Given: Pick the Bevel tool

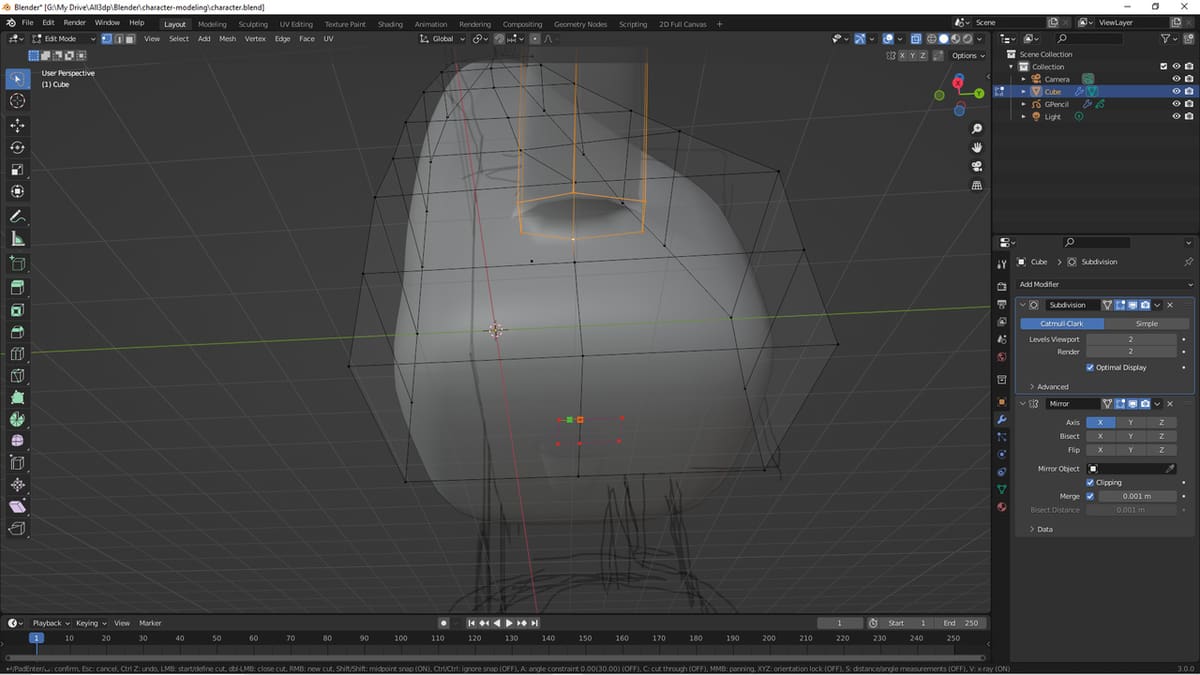Looking at the screenshot, I should pyautogui.click(x=17, y=332).
